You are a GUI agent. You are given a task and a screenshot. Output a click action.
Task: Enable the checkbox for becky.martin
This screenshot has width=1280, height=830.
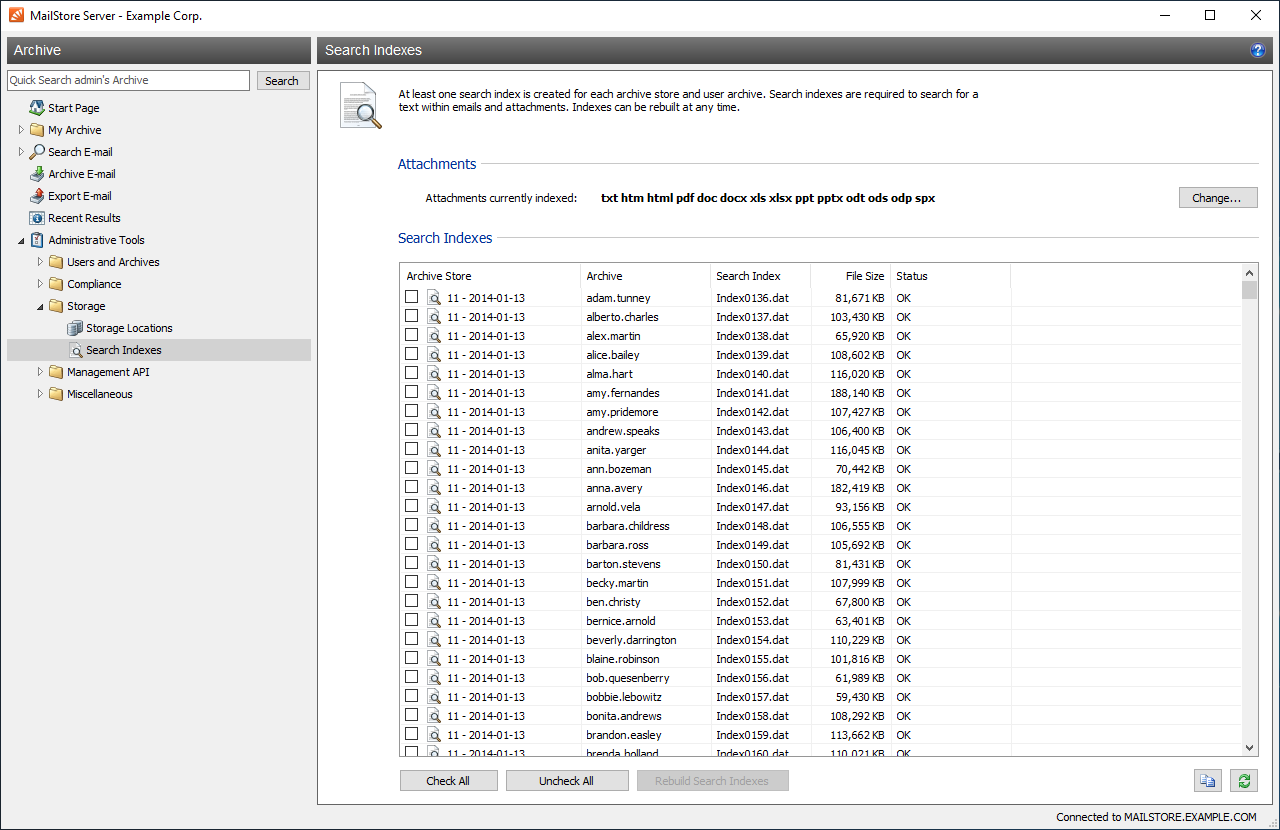[411, 582]
